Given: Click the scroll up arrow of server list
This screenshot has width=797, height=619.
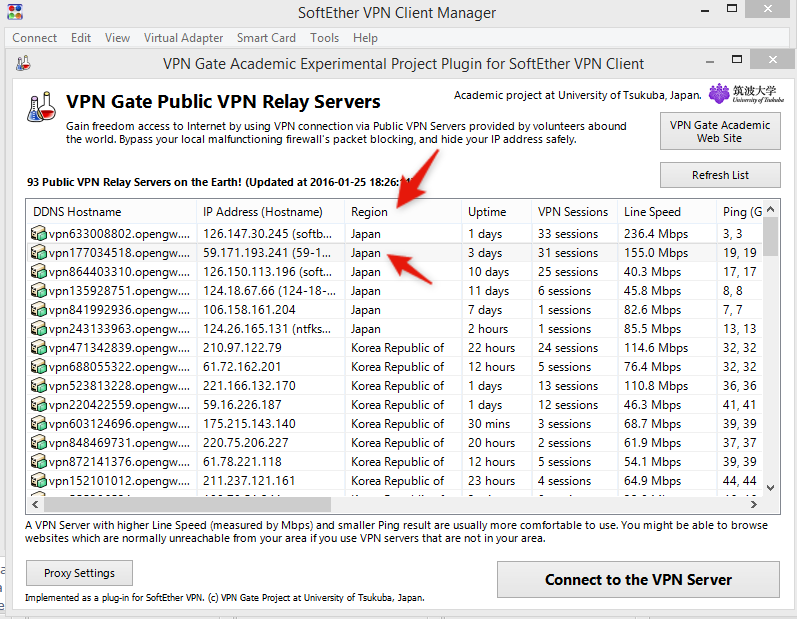Looking at the screenshot, I should point(771,209).
